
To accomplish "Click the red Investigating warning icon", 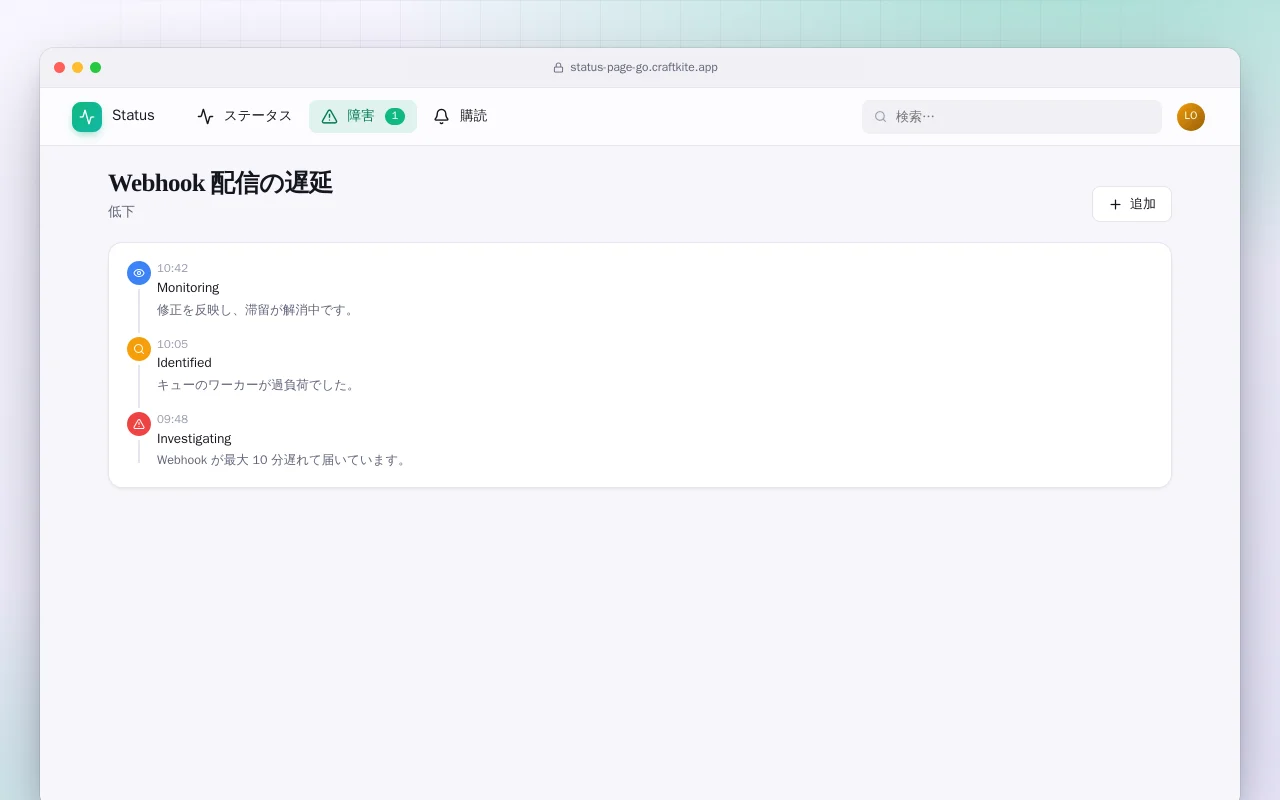I will (x=139, y=424).
